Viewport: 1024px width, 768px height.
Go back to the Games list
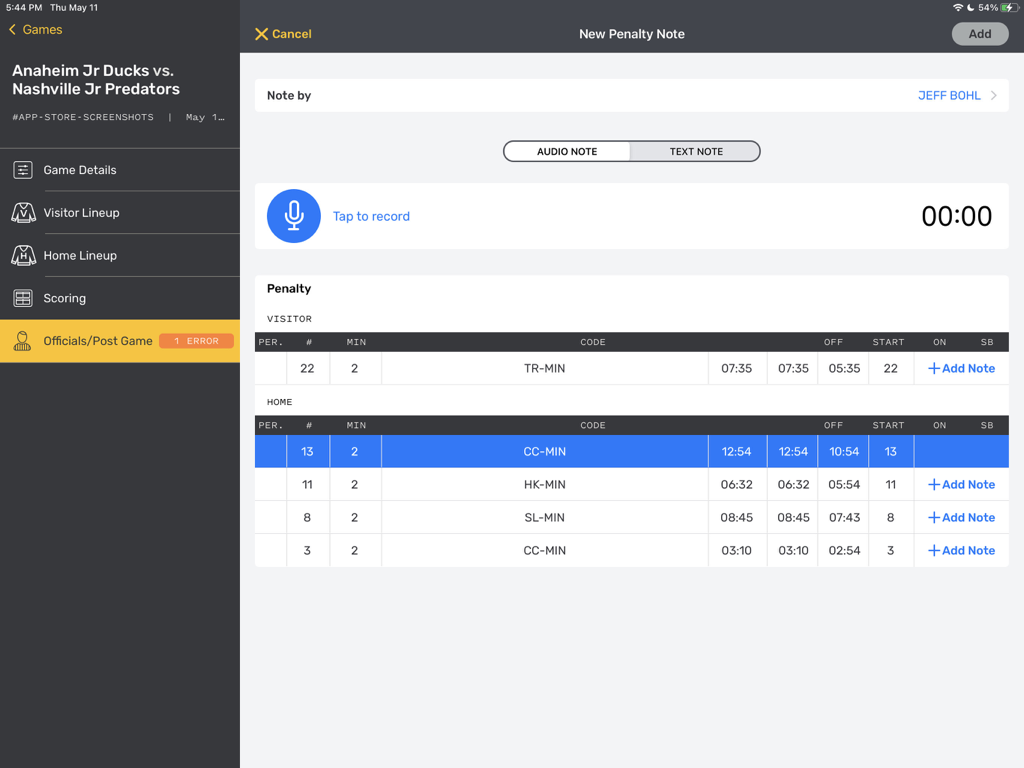tap(35, 30)
